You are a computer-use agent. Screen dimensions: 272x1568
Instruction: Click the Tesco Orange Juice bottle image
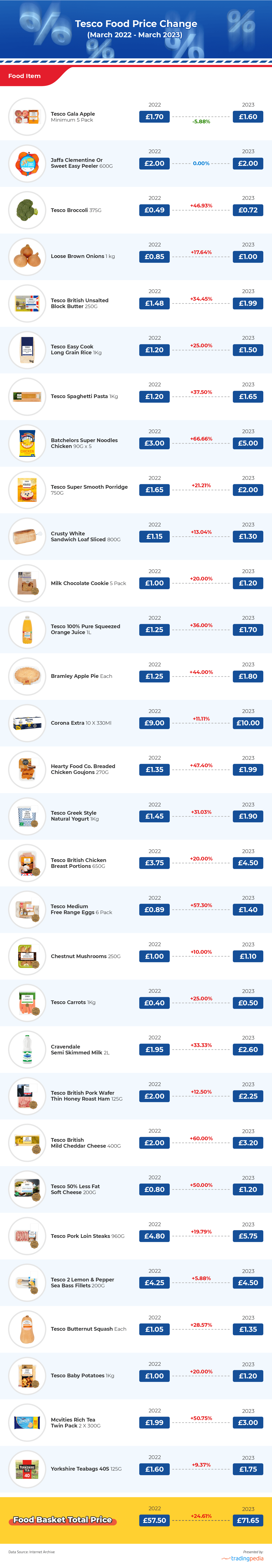click(27, 629)
